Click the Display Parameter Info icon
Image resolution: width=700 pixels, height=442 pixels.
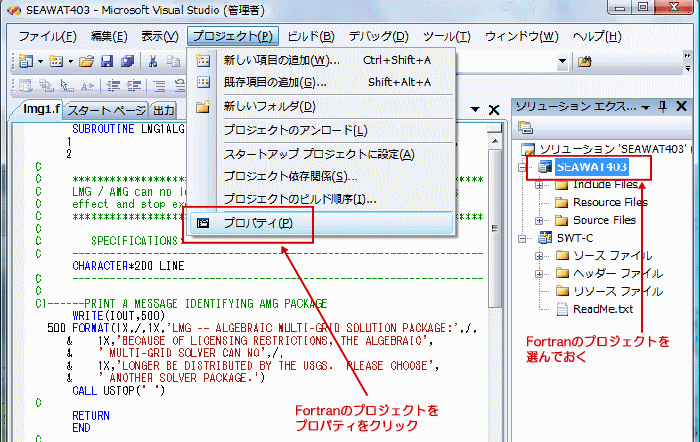46,85
